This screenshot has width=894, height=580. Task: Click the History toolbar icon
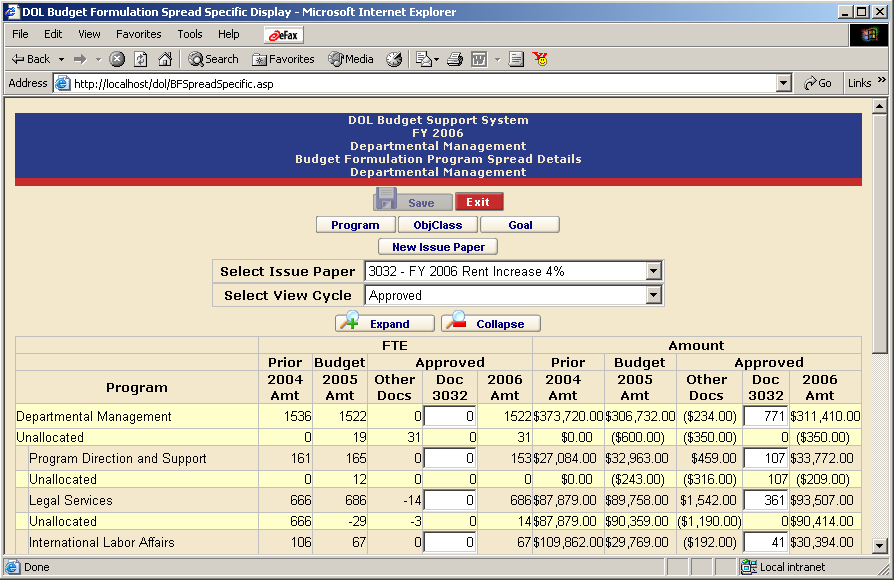point(394,59)
